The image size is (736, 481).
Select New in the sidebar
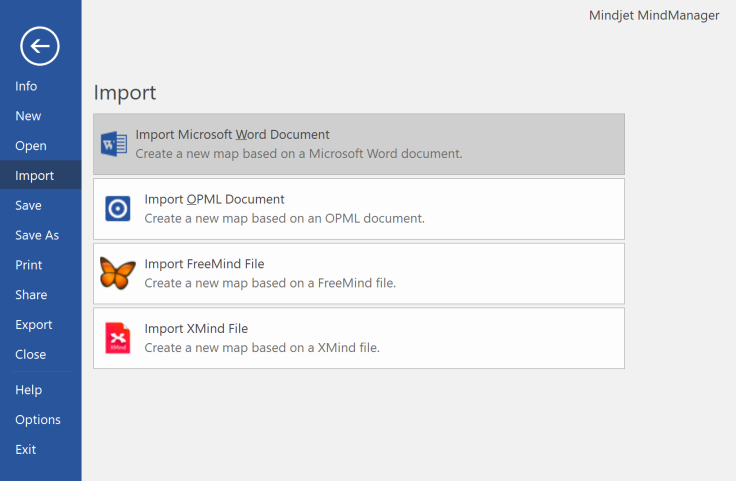pyautogui.click(x=28, y=116)
